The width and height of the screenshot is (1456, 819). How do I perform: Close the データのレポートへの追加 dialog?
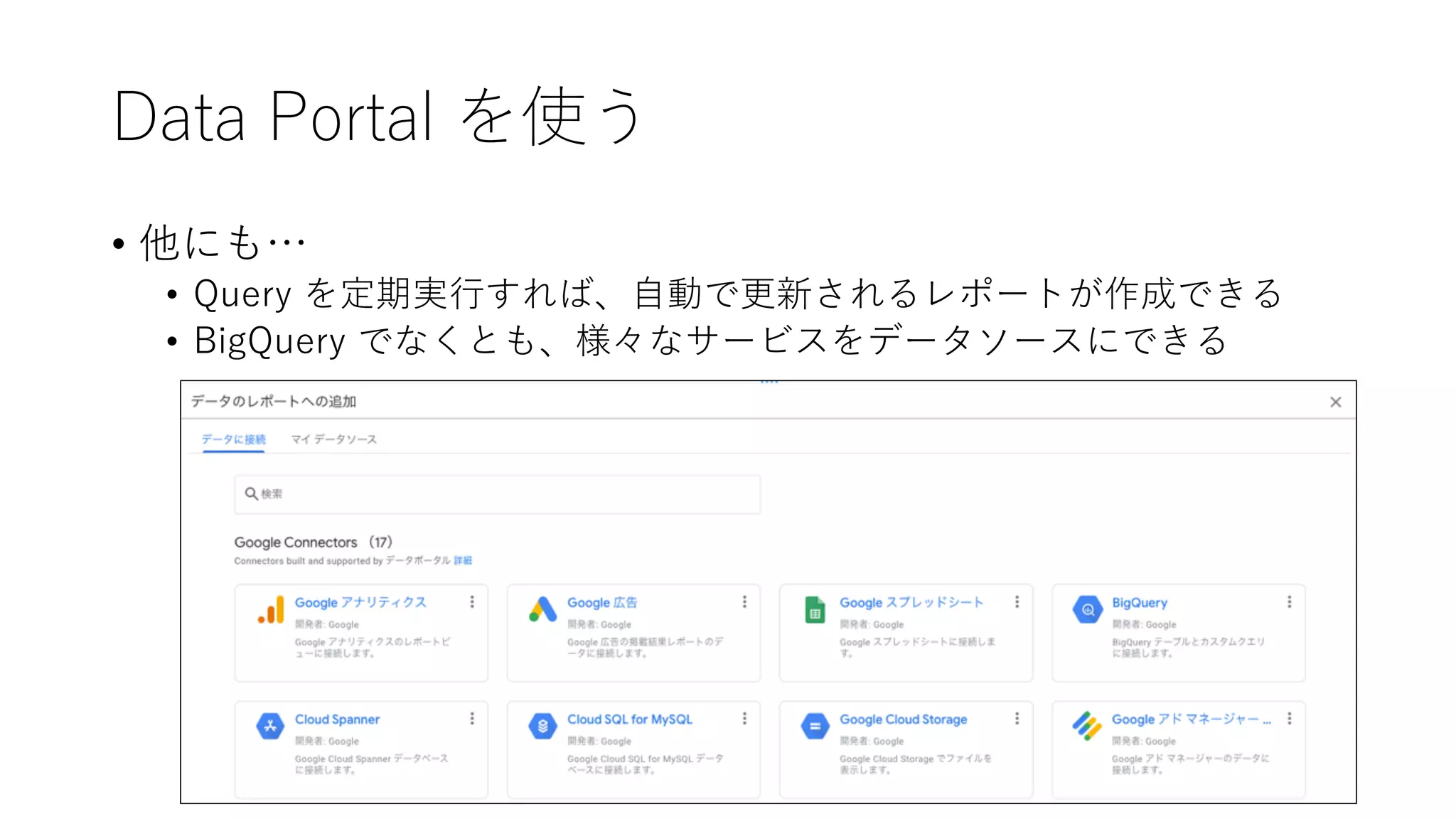[x=1336, y=402]
